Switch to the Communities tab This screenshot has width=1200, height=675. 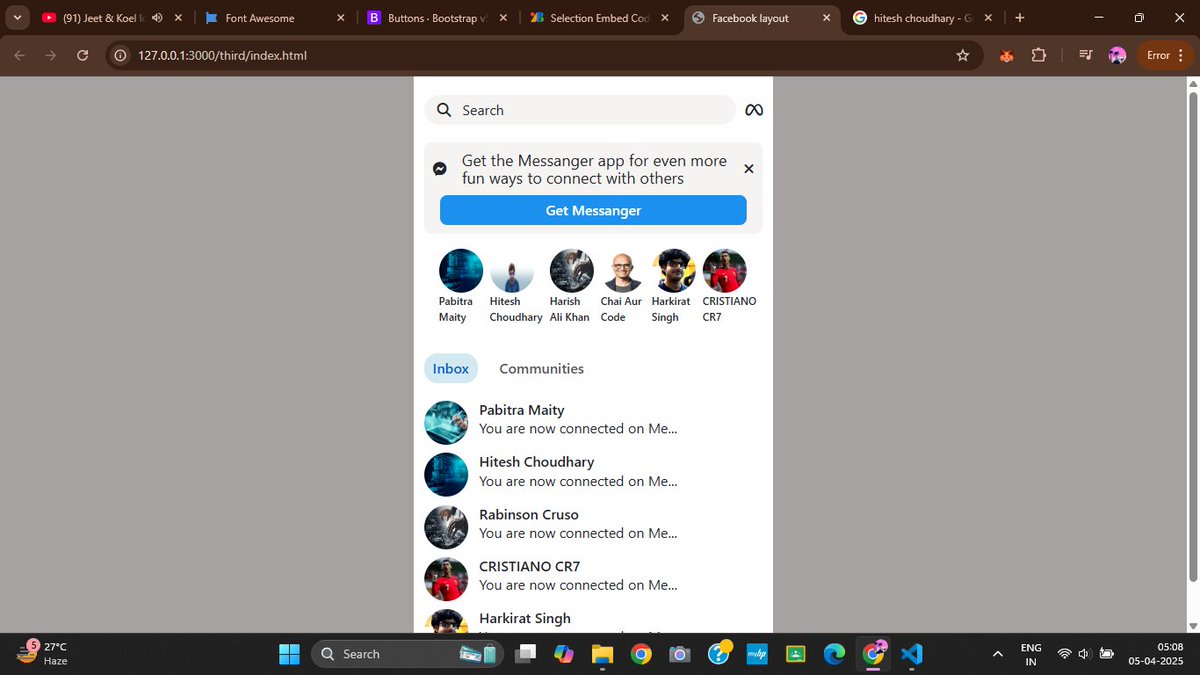coord(541,368)
